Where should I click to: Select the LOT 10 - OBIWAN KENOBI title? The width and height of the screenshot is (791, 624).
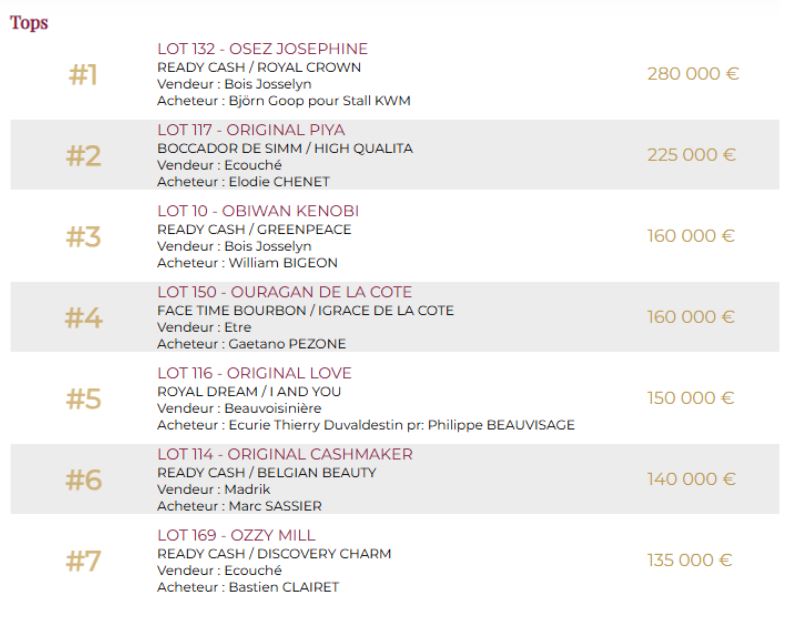click(258, 211)
